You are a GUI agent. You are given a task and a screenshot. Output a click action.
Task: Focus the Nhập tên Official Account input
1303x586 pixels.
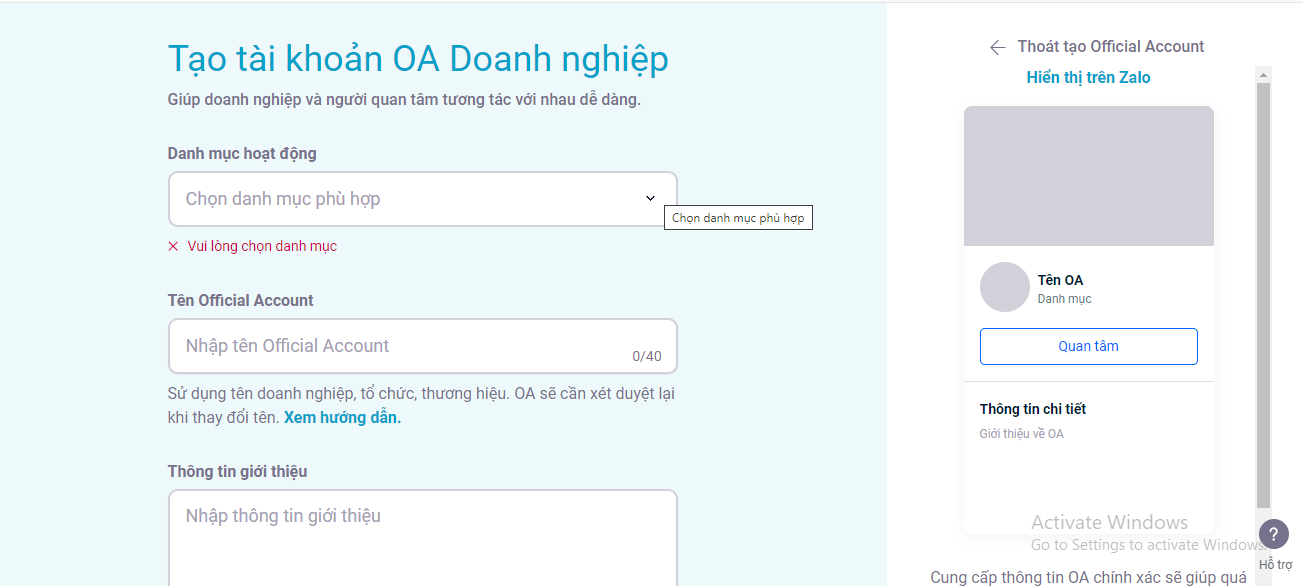[x=400, y=346]
